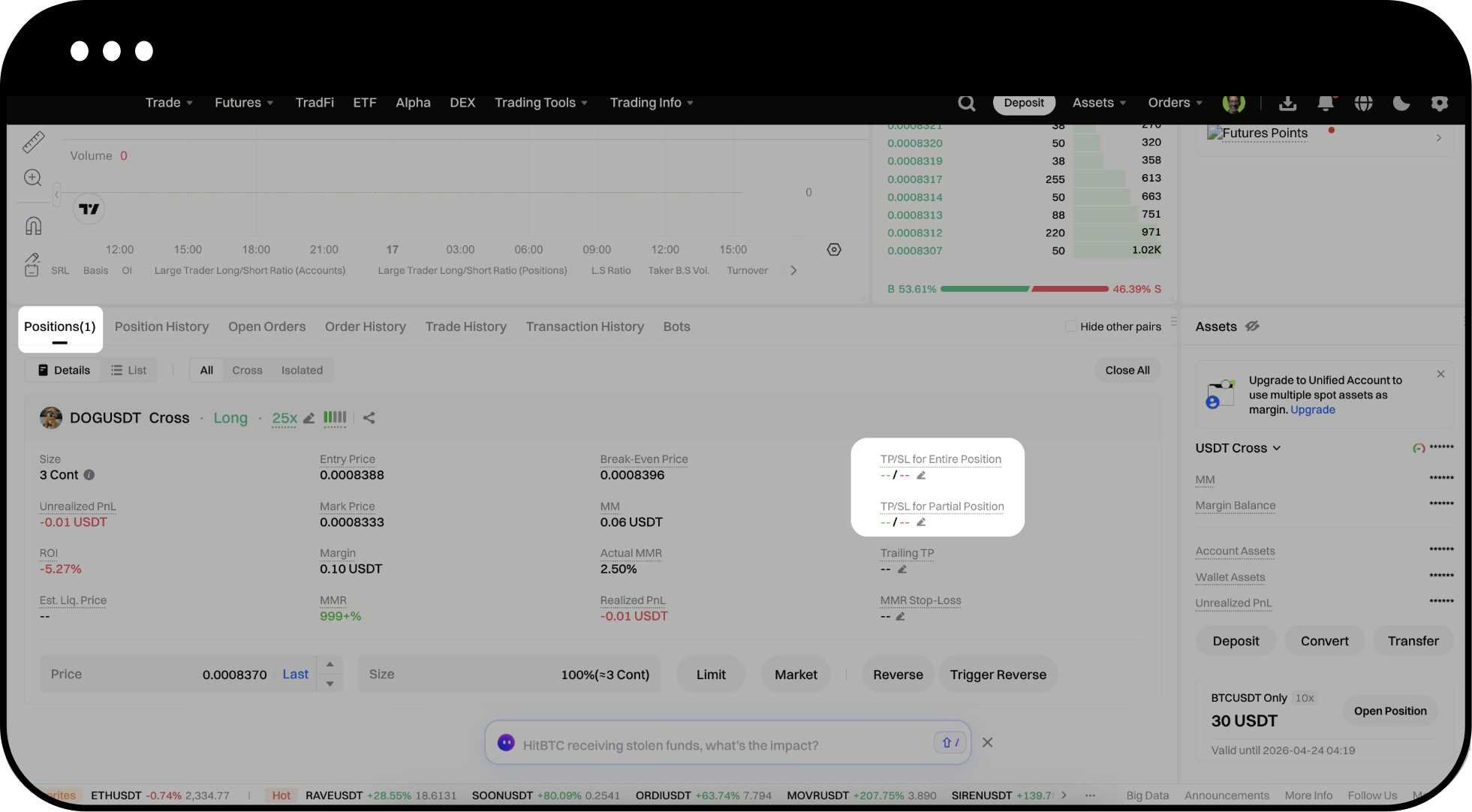Open the Trading Tools menu dropdown
Viewport: 1472px width, 812px height.
click(x=540, y=103)
